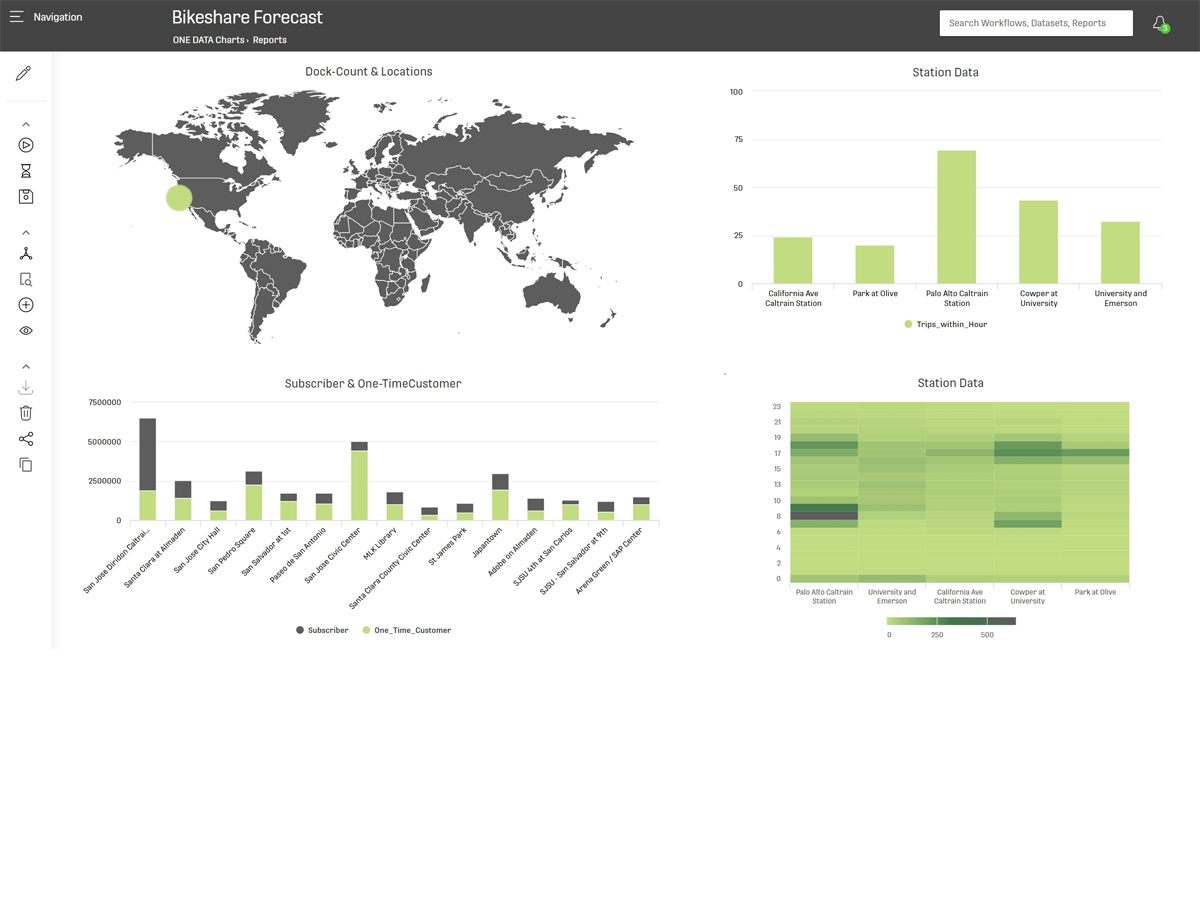Toggle the eye visibility icon
This screenshot has height=900, width=1200.
(26, 331)
